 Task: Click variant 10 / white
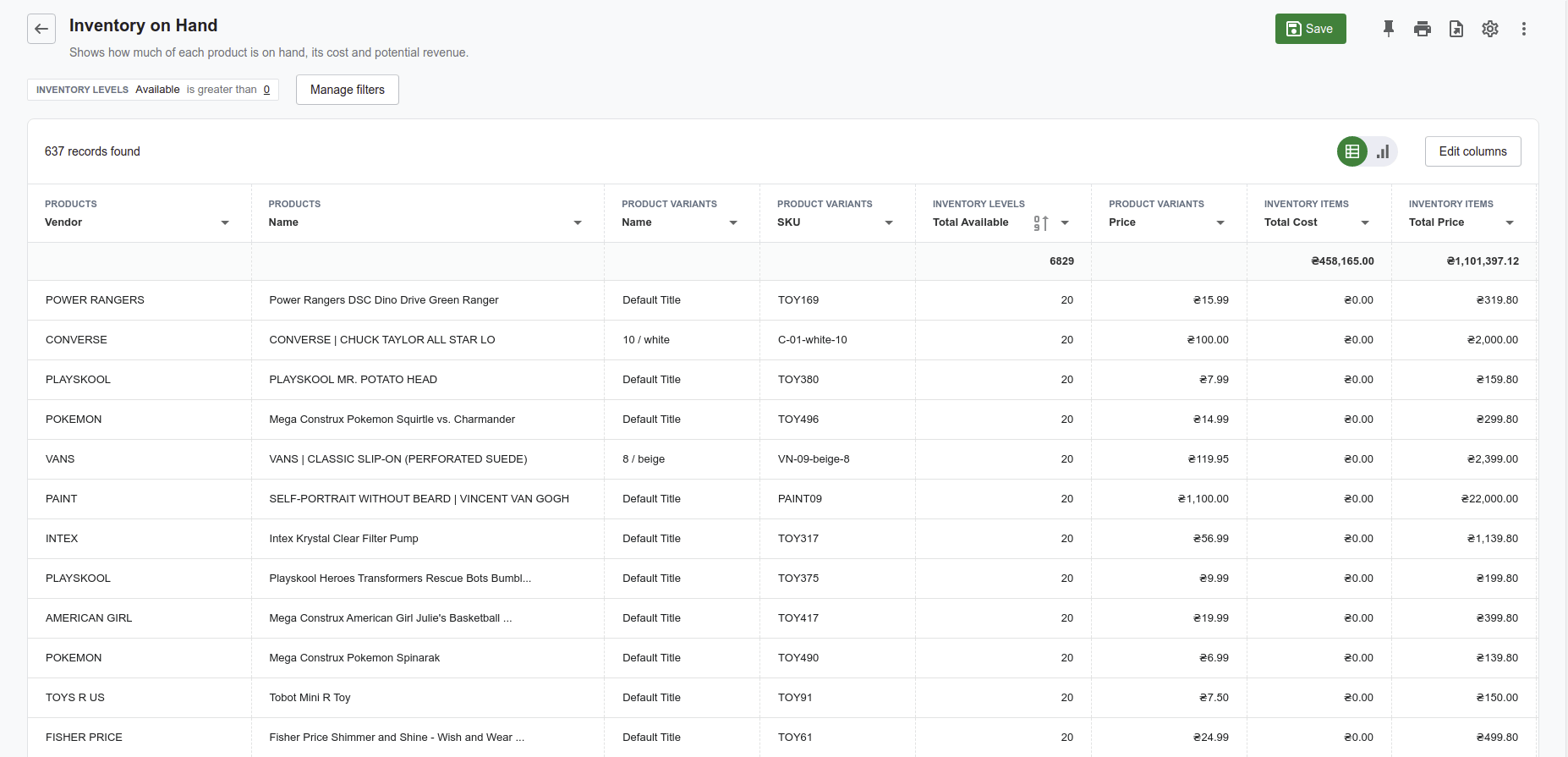[646, 340]
